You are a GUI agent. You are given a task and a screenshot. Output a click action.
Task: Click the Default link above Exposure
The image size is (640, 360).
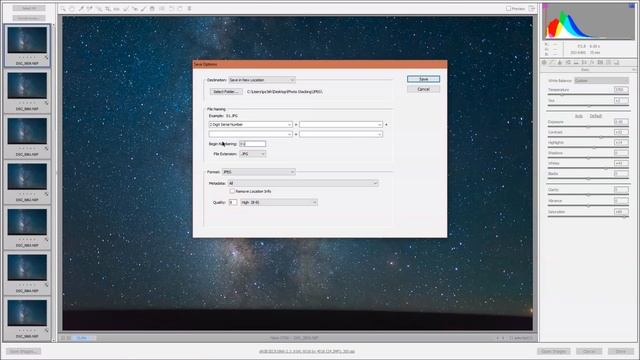(x=596, y=116)
